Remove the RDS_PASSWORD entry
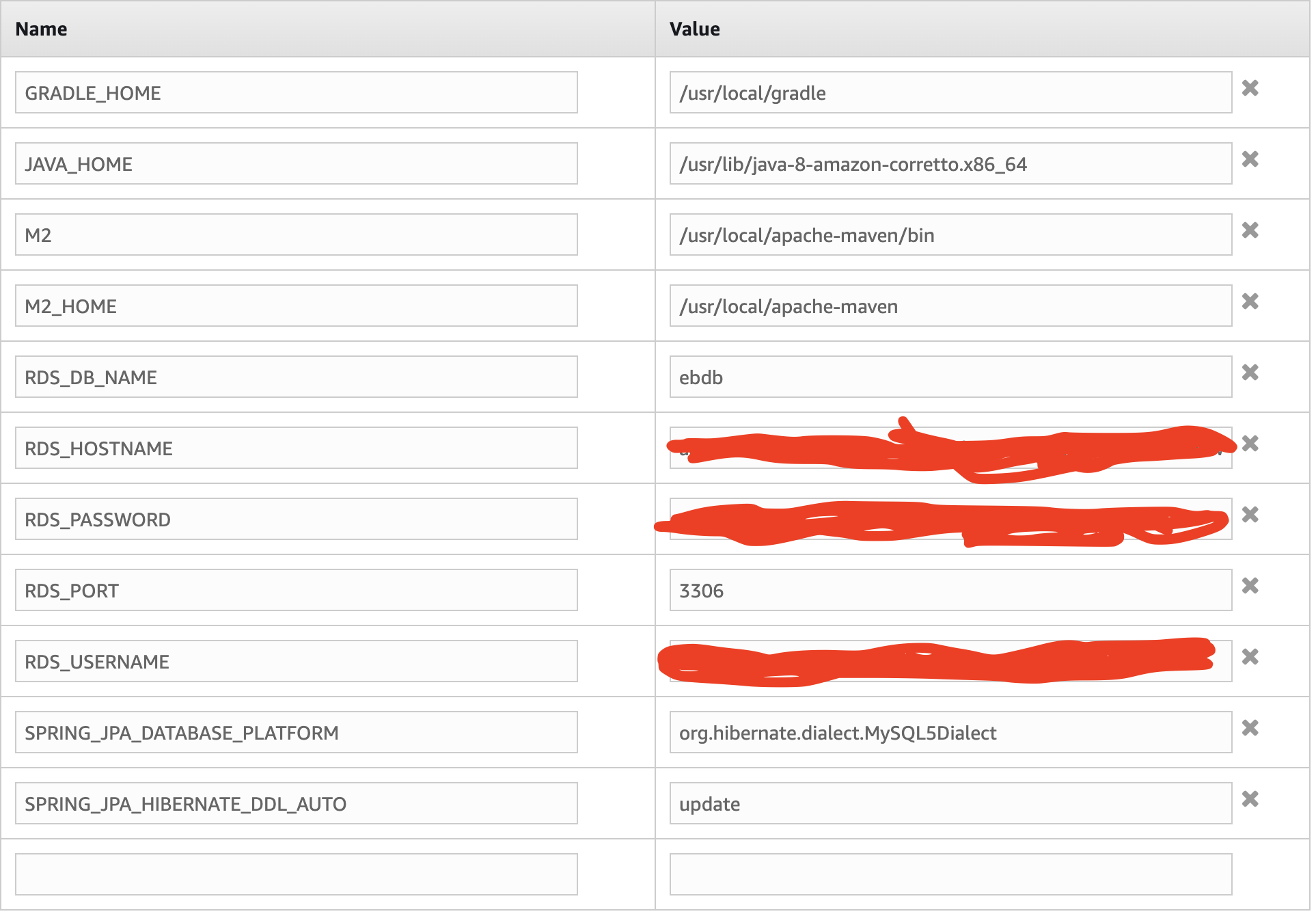This screenshot has width=1316, height=916. coord(1250,515)
